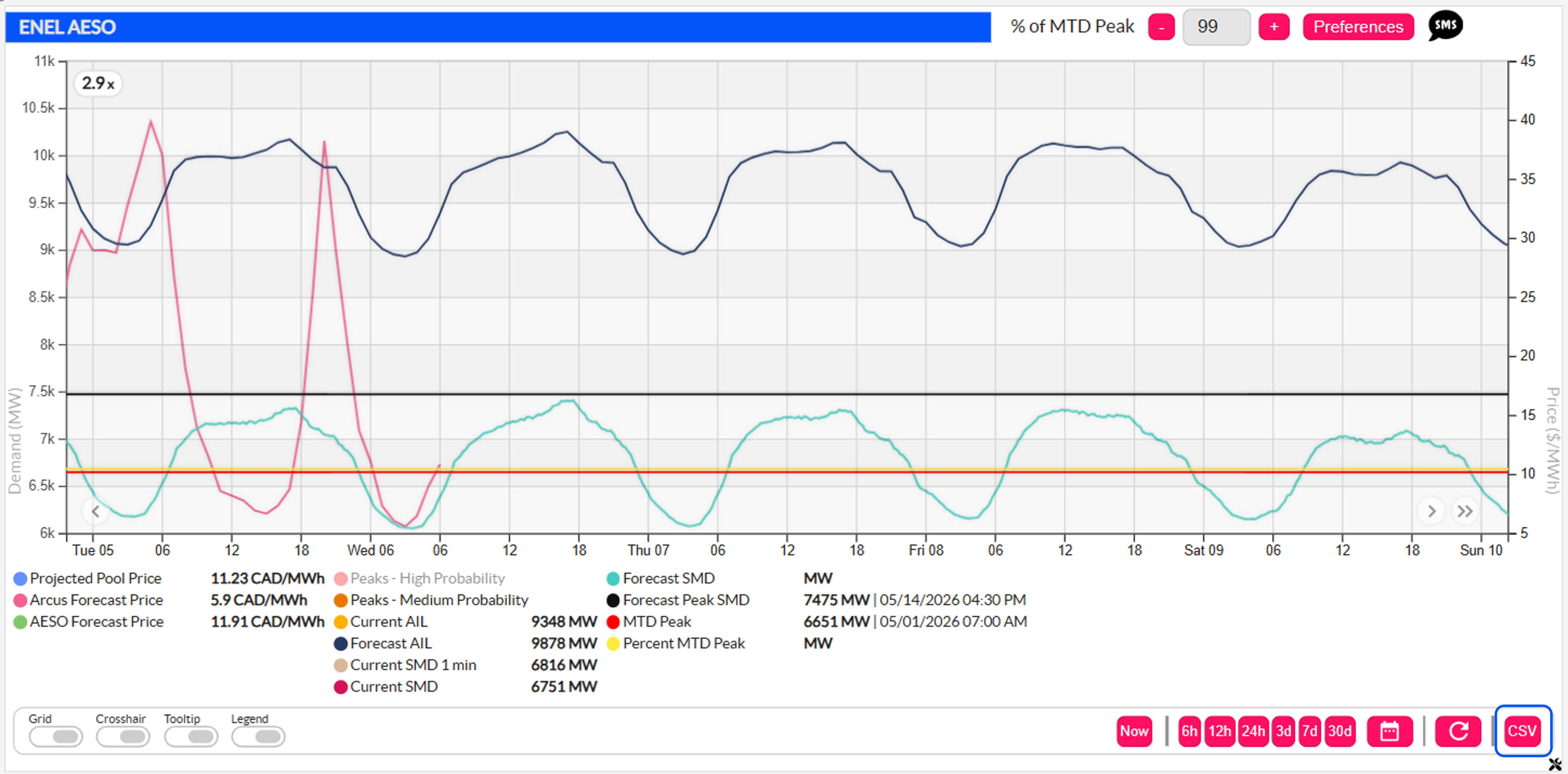Toggle the Tooltip switch
This screenshot has width=1568, height=774.
[191, 736]
